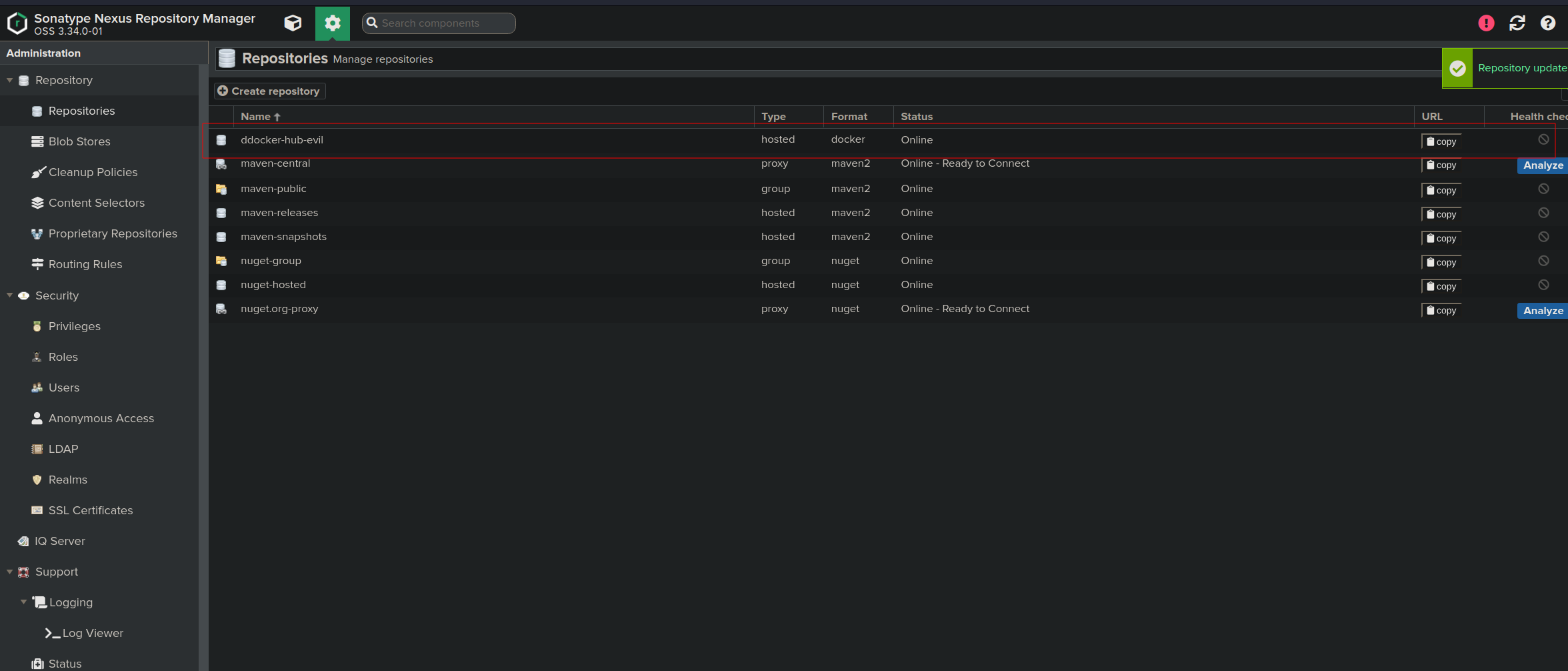Analyze maven-central health check
Image resolution: width=1568 pixels, height=671 pixels.
1543,165
